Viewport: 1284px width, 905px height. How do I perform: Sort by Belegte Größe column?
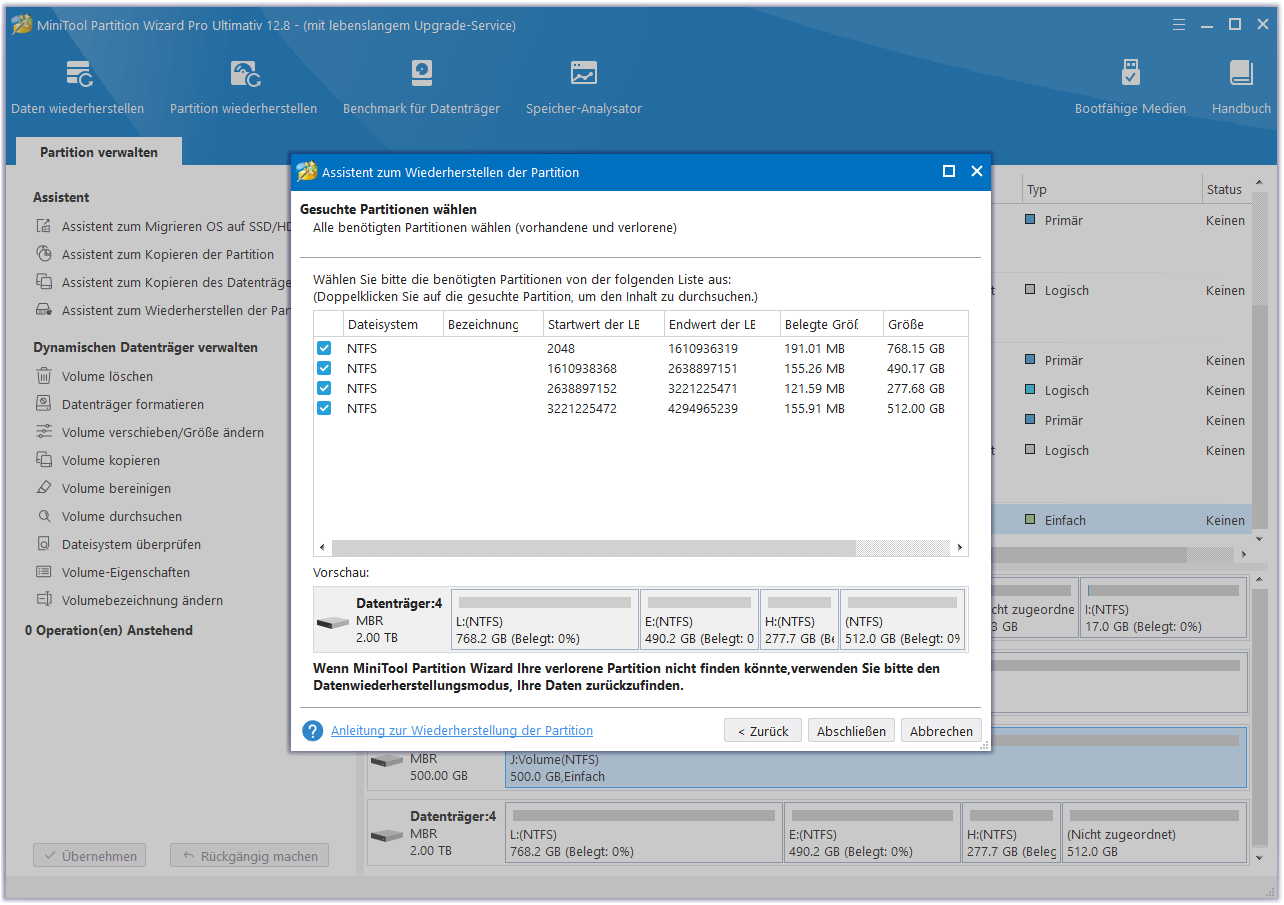tap(832, 324)
